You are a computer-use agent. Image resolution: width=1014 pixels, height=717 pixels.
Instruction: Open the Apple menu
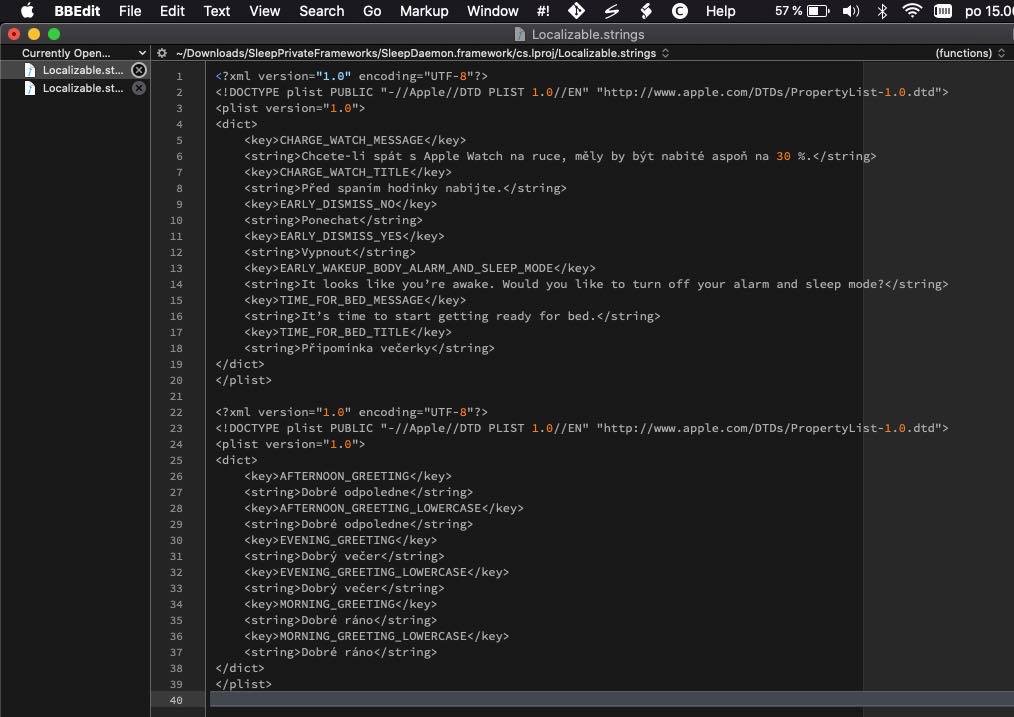coord(27,11)
